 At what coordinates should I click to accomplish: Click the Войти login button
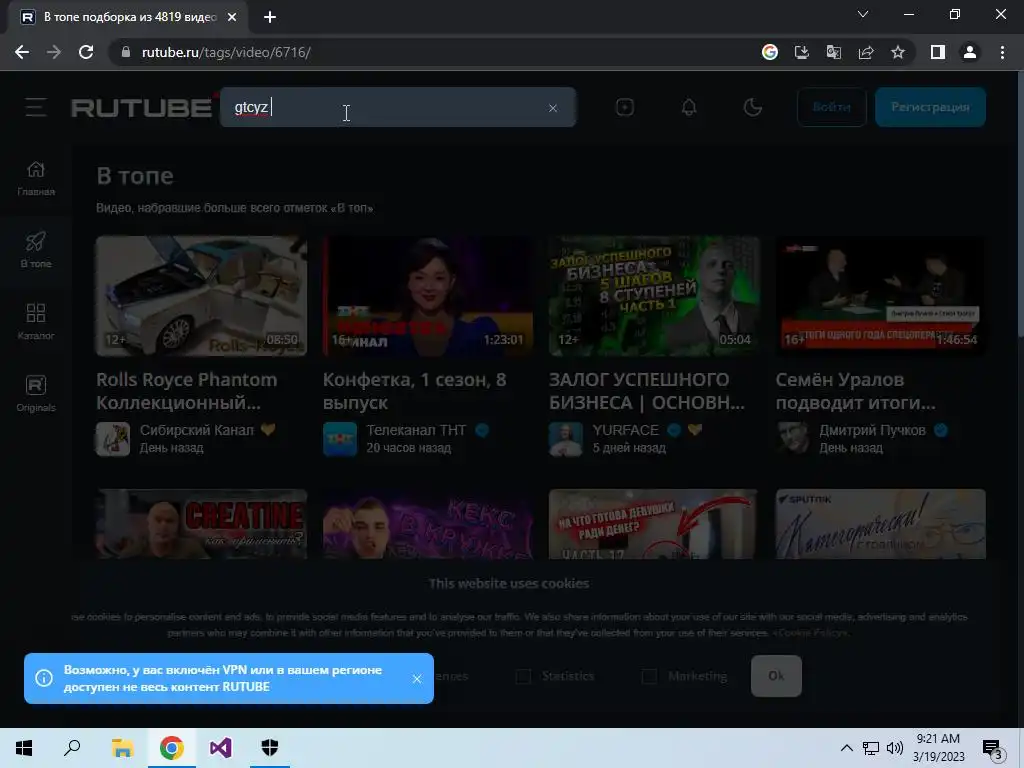(x=831, y=107)
